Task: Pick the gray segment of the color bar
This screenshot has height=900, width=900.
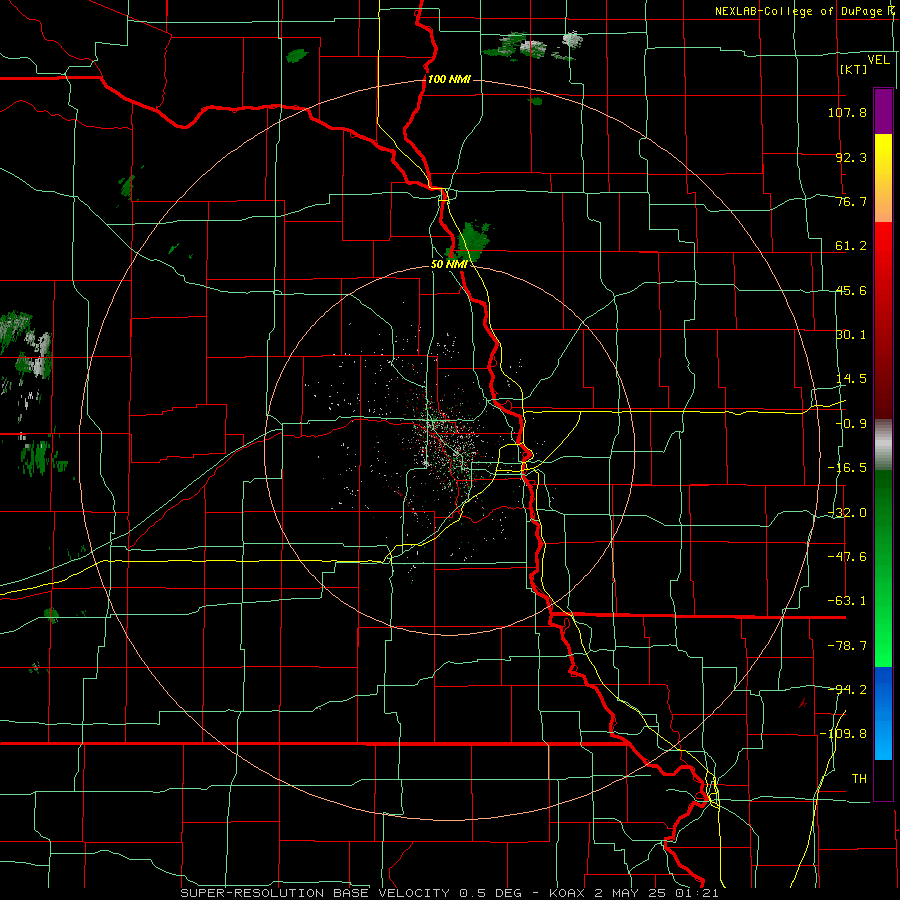Action: [883, 445]
